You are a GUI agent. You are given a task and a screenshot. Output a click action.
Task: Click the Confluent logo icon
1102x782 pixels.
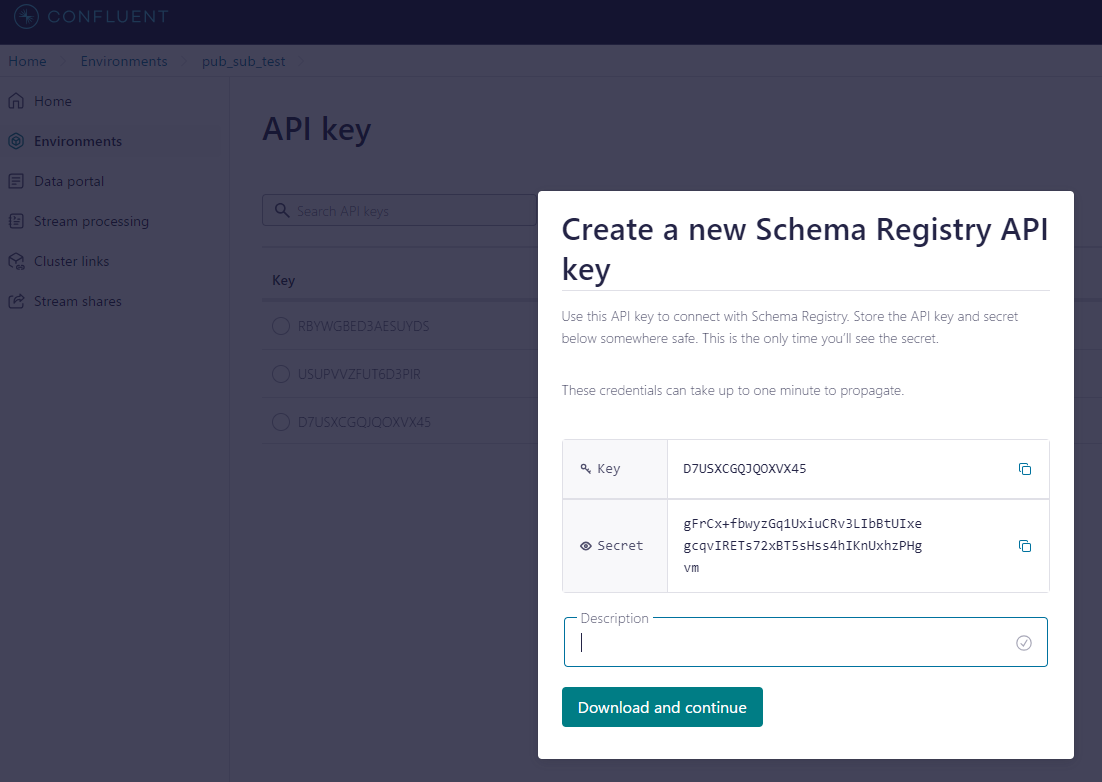coord(26,16)
